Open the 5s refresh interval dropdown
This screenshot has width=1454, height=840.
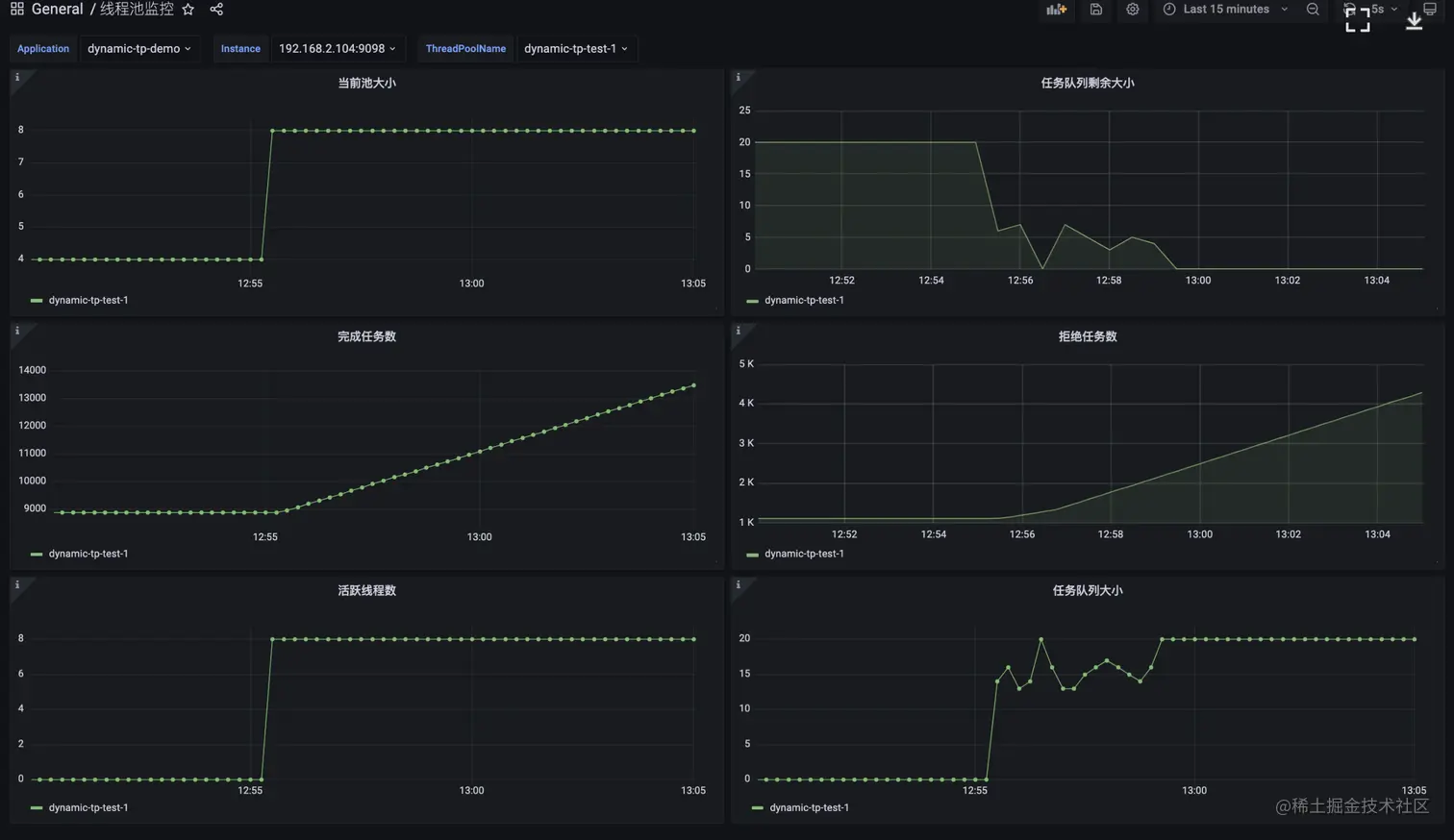click(1383, 9)
